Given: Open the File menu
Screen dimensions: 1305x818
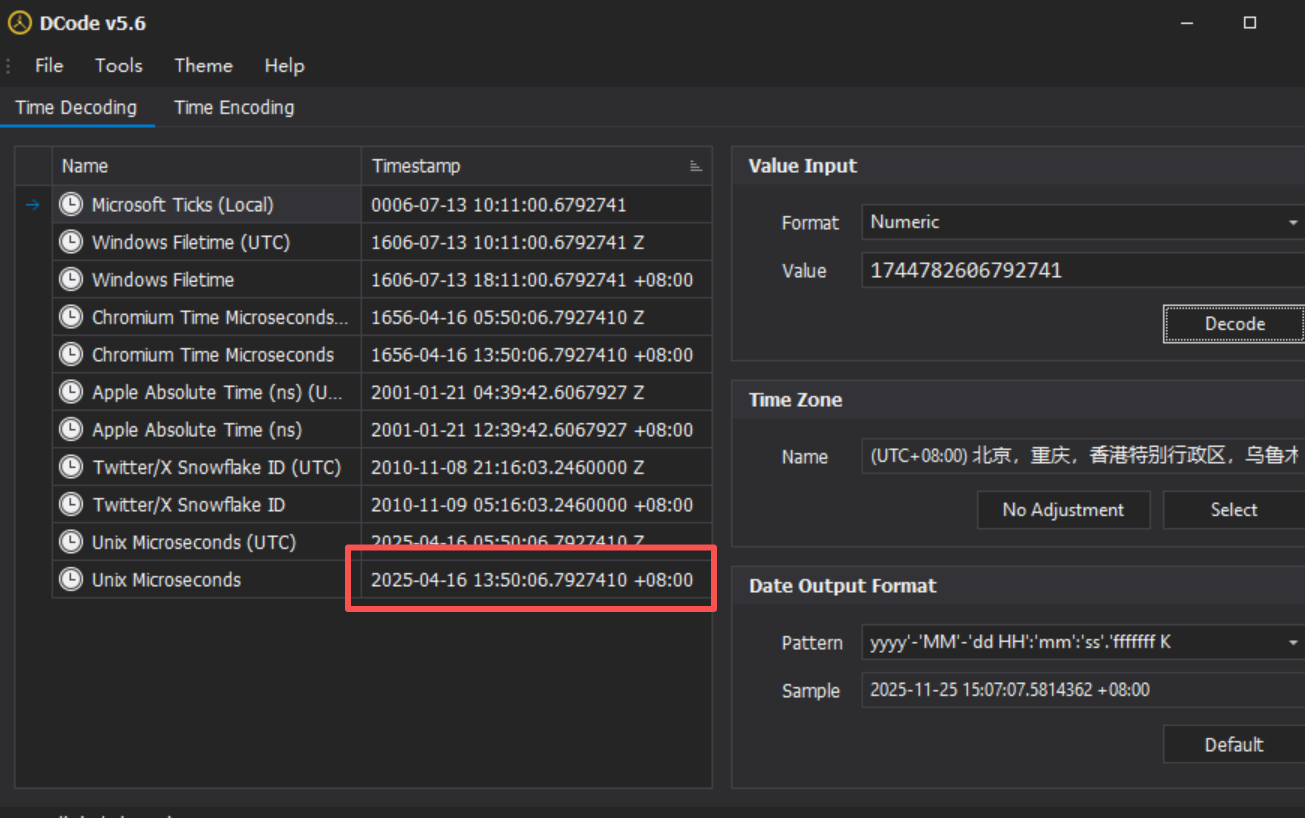Looking at the screenshot, I should 49,66.
